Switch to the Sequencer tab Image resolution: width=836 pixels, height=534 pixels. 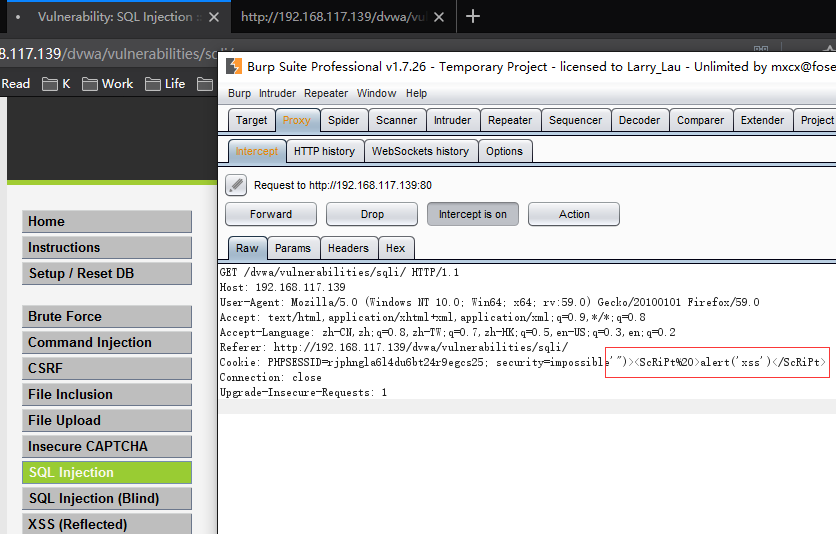[575, 120]
